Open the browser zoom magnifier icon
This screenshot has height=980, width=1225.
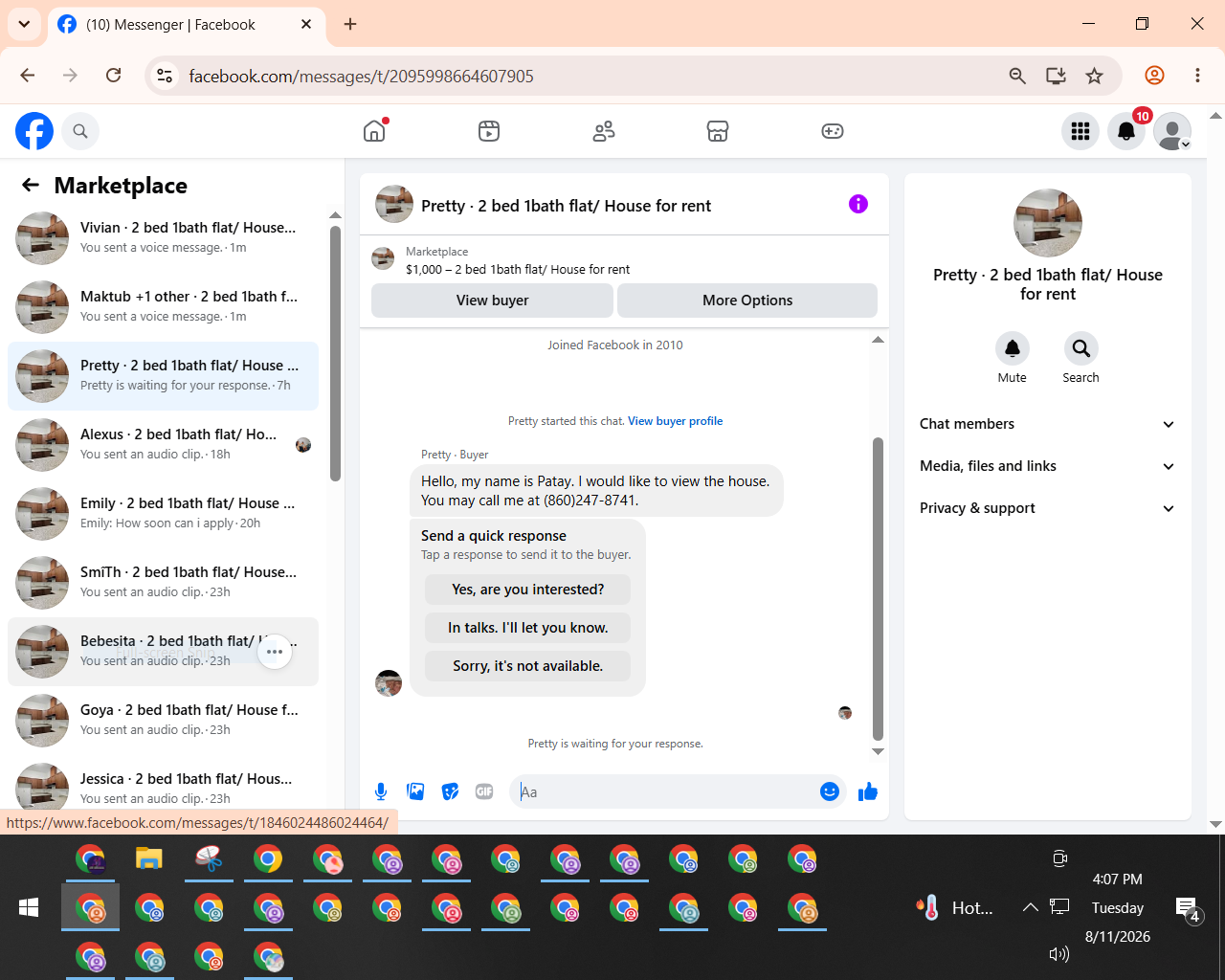tap(1017, 76)
